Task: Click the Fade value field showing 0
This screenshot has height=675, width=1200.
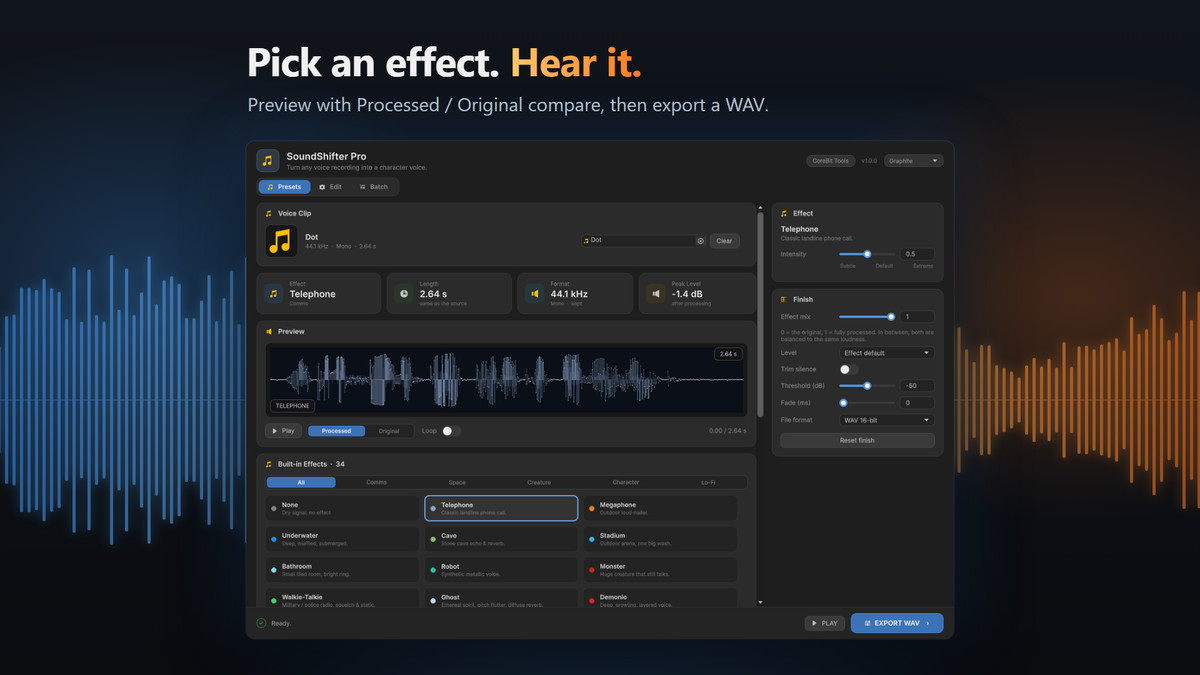Action: [917, 402]
